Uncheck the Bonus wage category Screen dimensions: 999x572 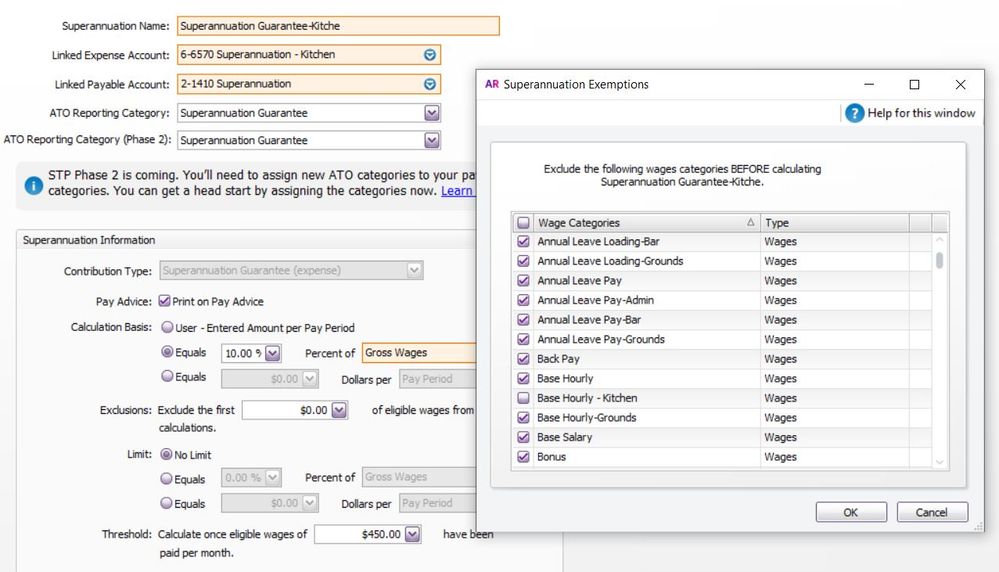point(522,457)
